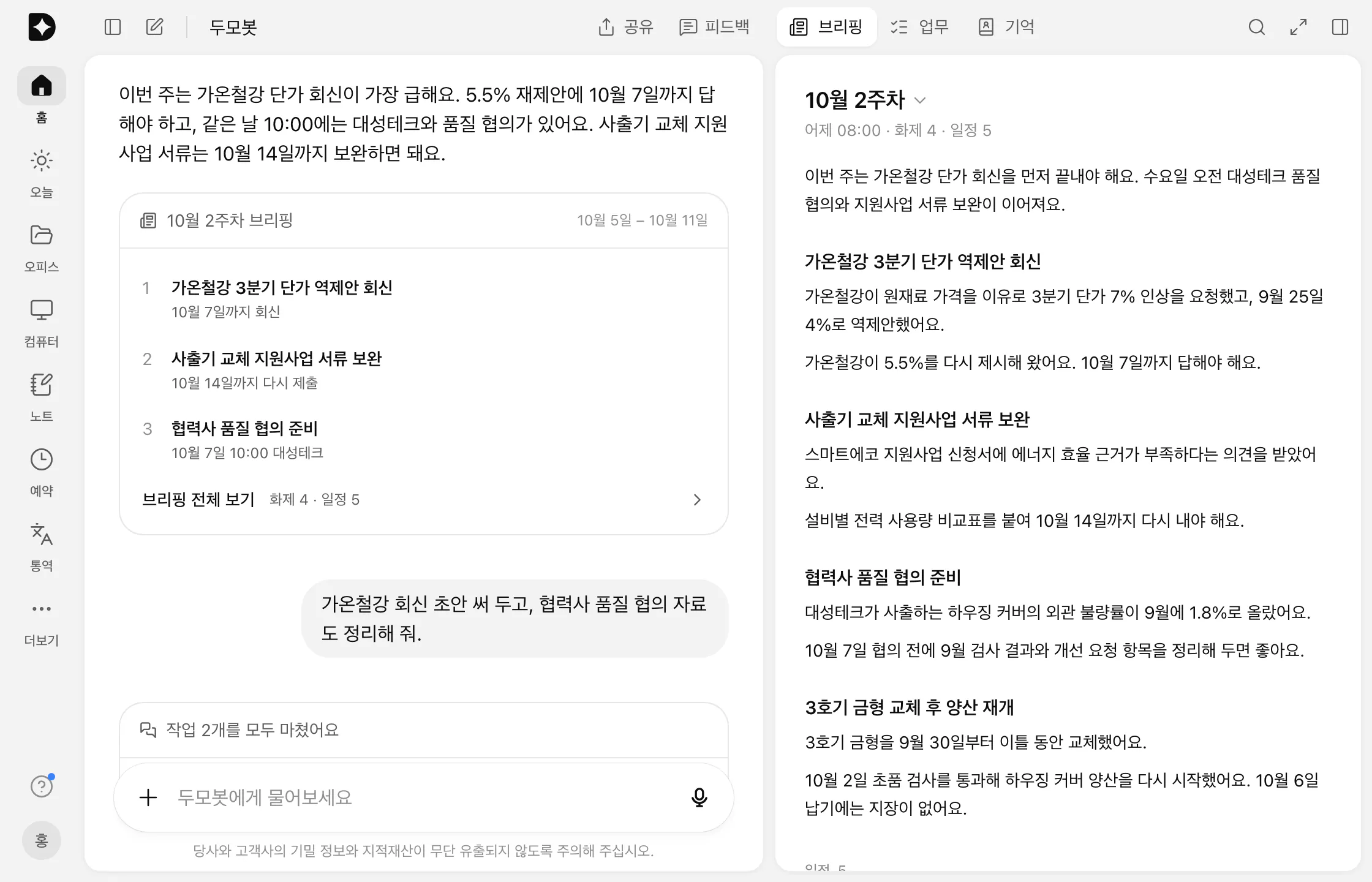The height and width of the screenshot is (882, 1372).
Task: Open the 오피스 folder icon
Action: (42, 235)
